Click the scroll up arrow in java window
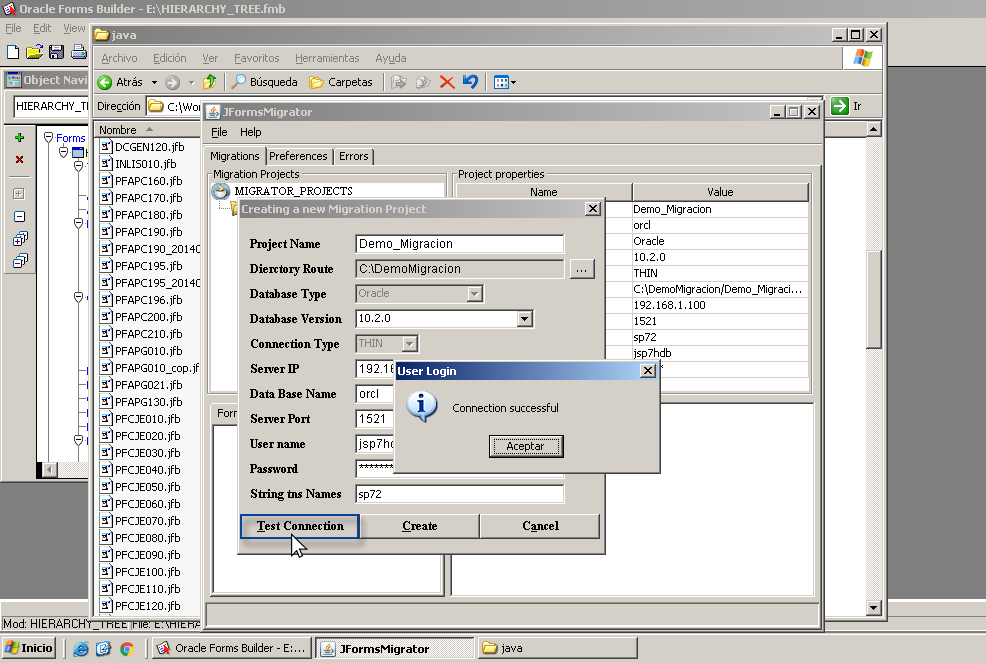This screenshot has width=986, height=663. point(873,129)
